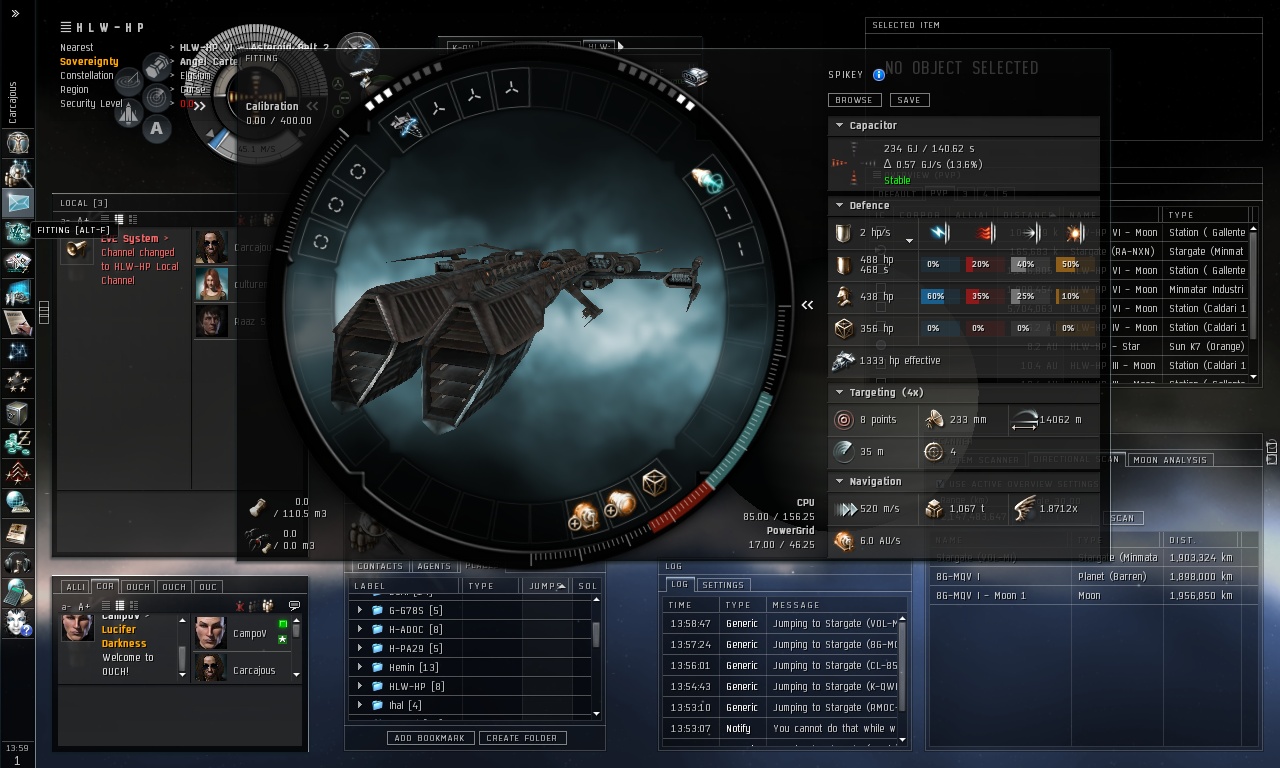The height and width of the screenshot is (768, 1280).
Task: Switch to the Alli chat tab
Action: tap(75, 587)
